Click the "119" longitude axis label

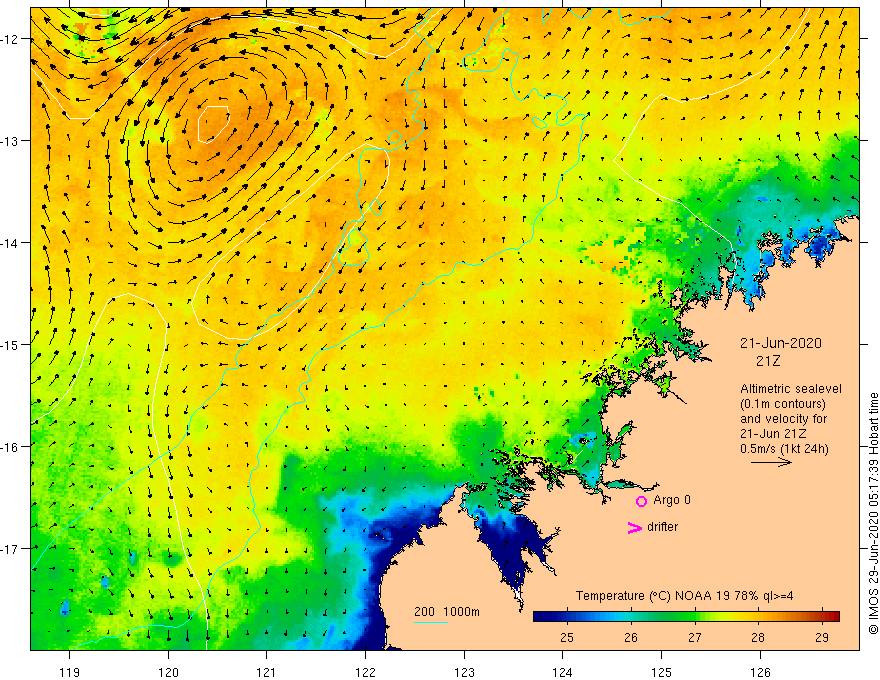[70, 672]
